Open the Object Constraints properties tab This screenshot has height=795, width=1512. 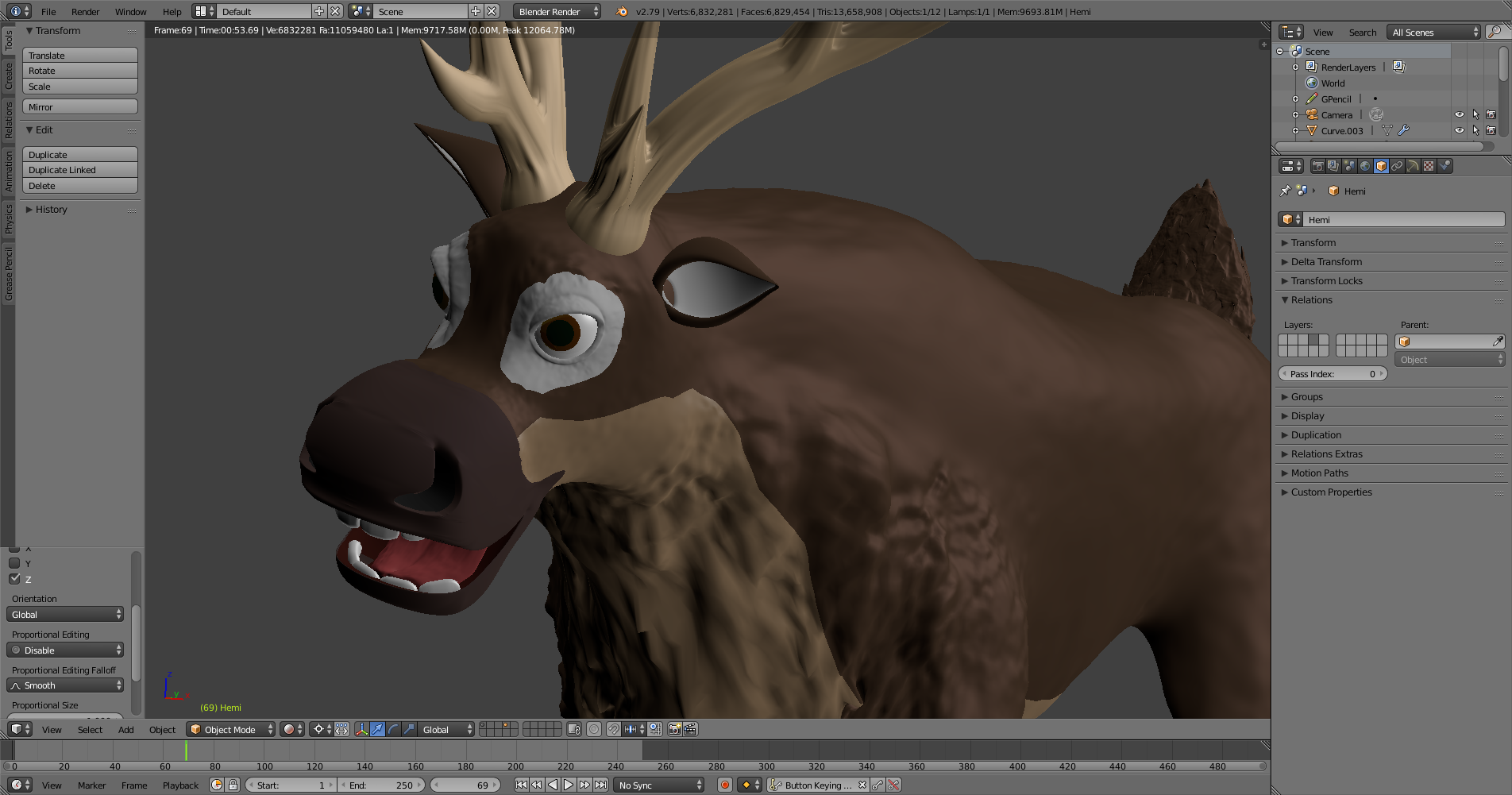point(1397,166)
